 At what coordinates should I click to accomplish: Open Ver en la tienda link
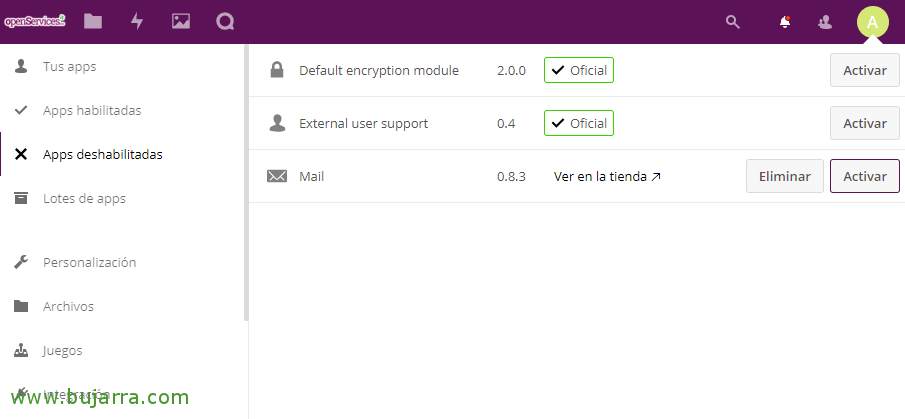(x=607, y=176)
